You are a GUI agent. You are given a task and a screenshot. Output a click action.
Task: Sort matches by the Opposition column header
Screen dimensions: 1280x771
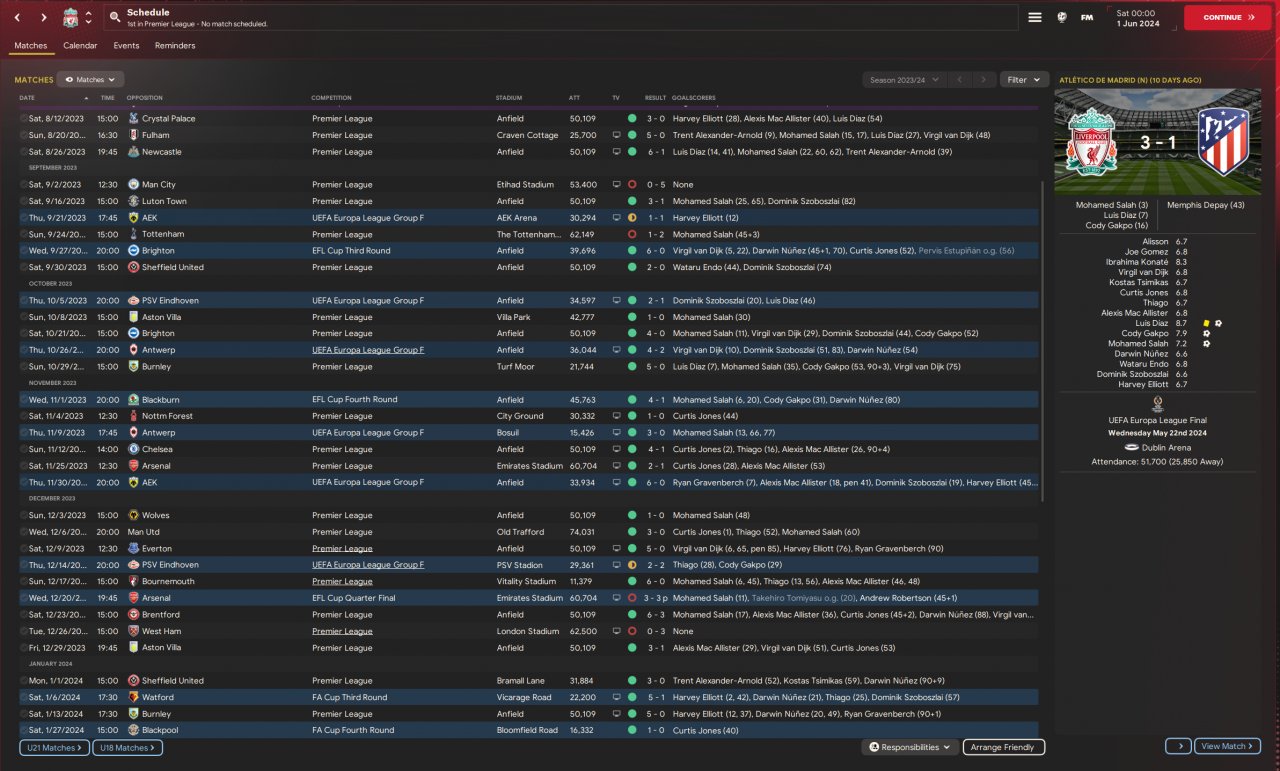click(145, 98)
